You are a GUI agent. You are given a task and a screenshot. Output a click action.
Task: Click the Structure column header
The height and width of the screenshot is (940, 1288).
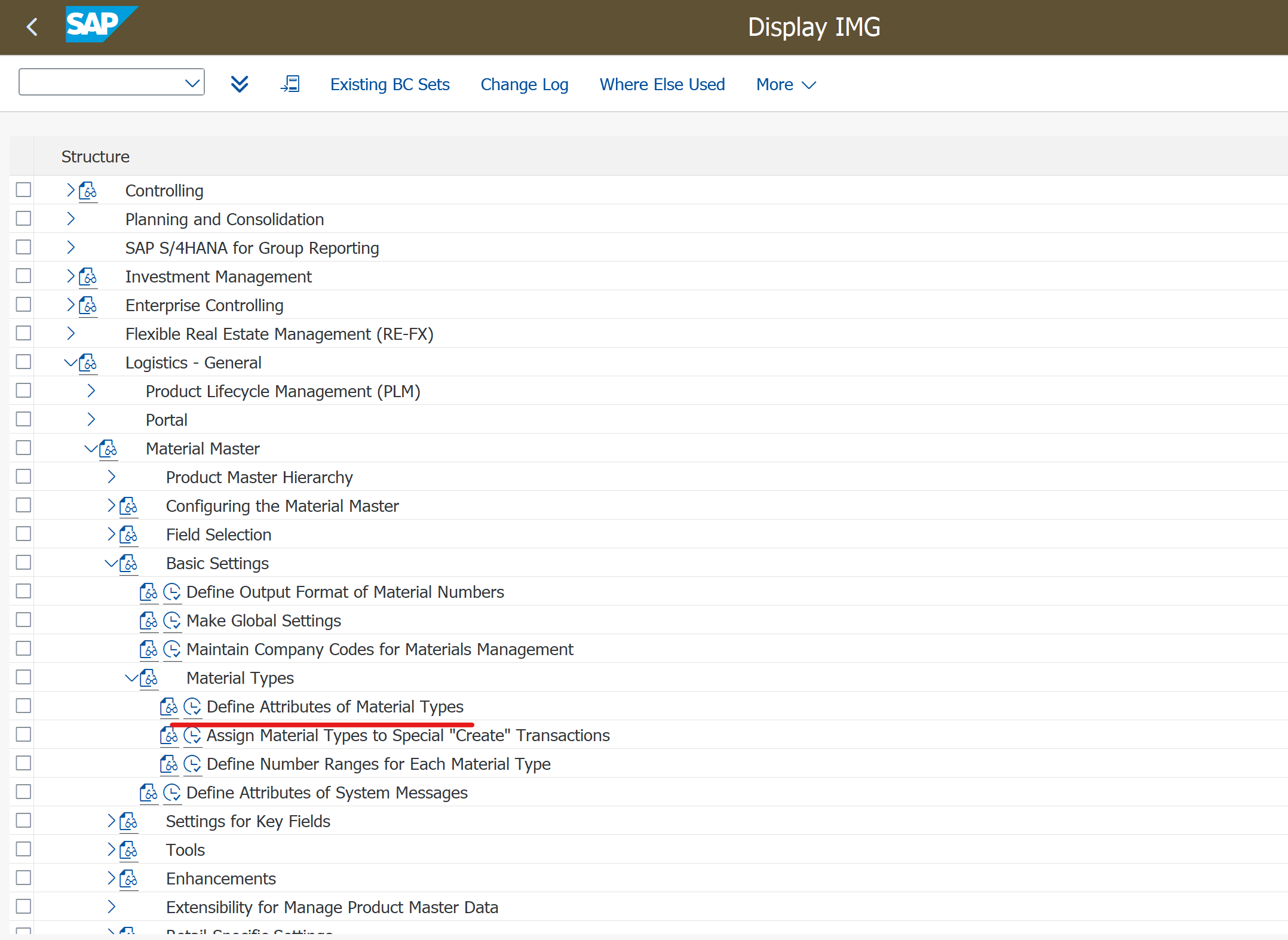pyautogui.click(x=95, y=156)
